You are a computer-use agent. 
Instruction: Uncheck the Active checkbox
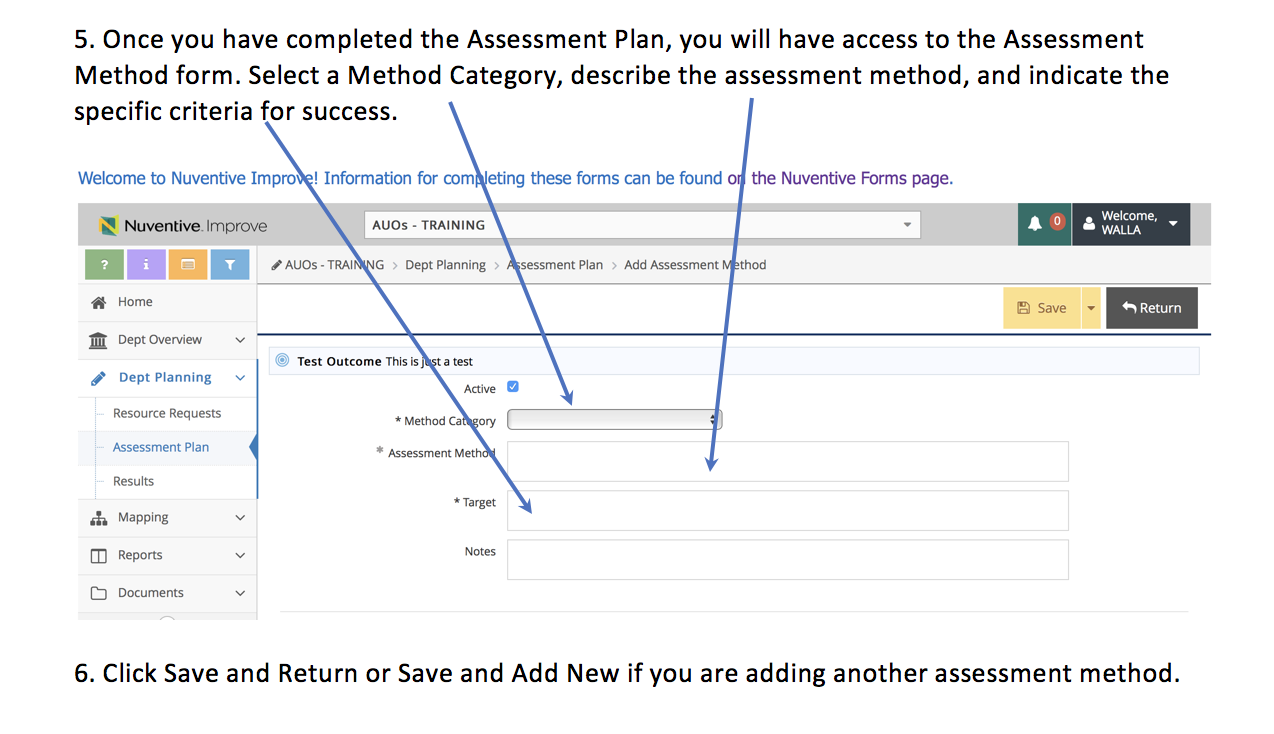(513, 387)
